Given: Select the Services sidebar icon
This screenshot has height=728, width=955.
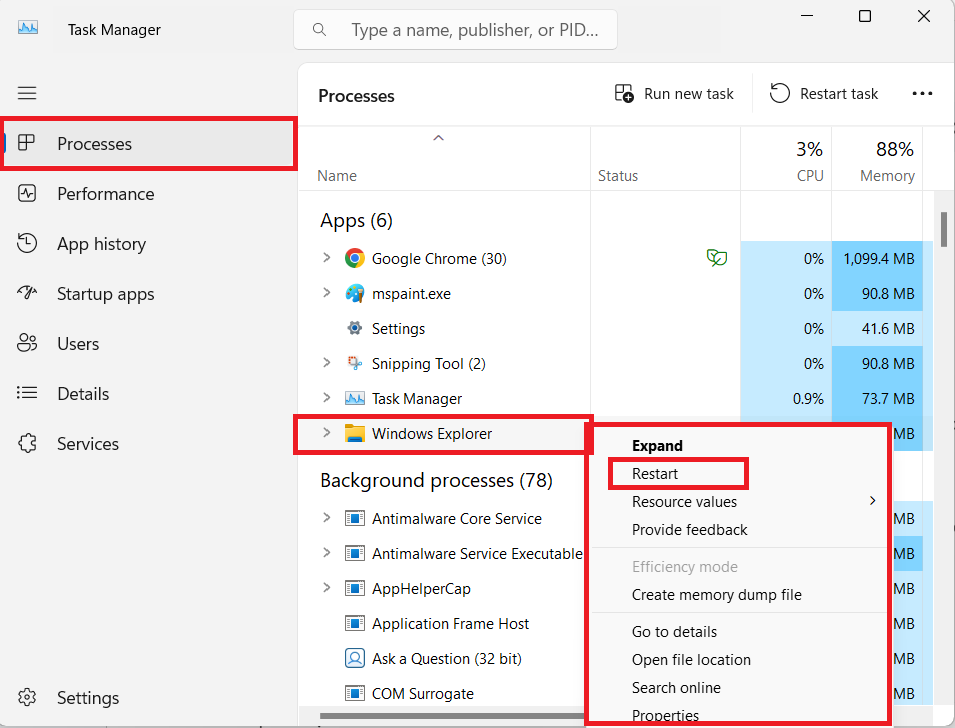Looking at the screenshot, I should 27,443.
